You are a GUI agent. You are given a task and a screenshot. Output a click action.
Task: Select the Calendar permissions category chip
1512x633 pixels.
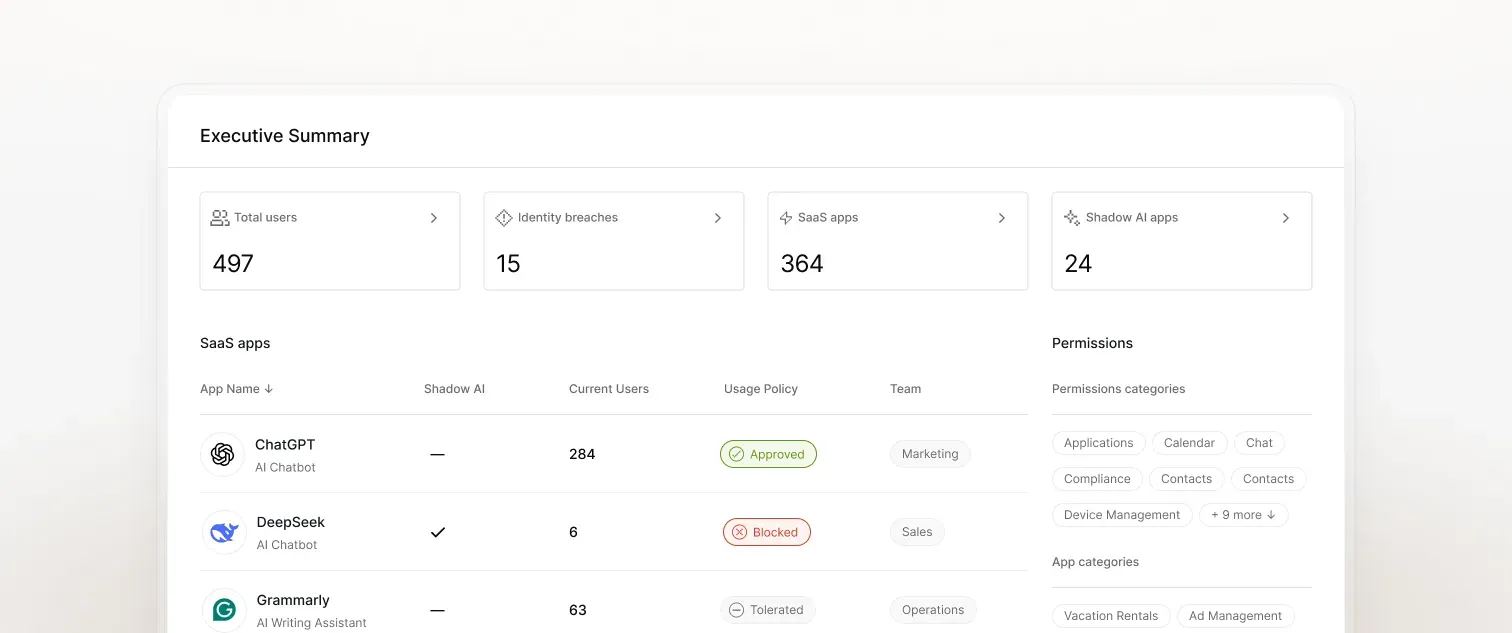tap(1189, 443)
